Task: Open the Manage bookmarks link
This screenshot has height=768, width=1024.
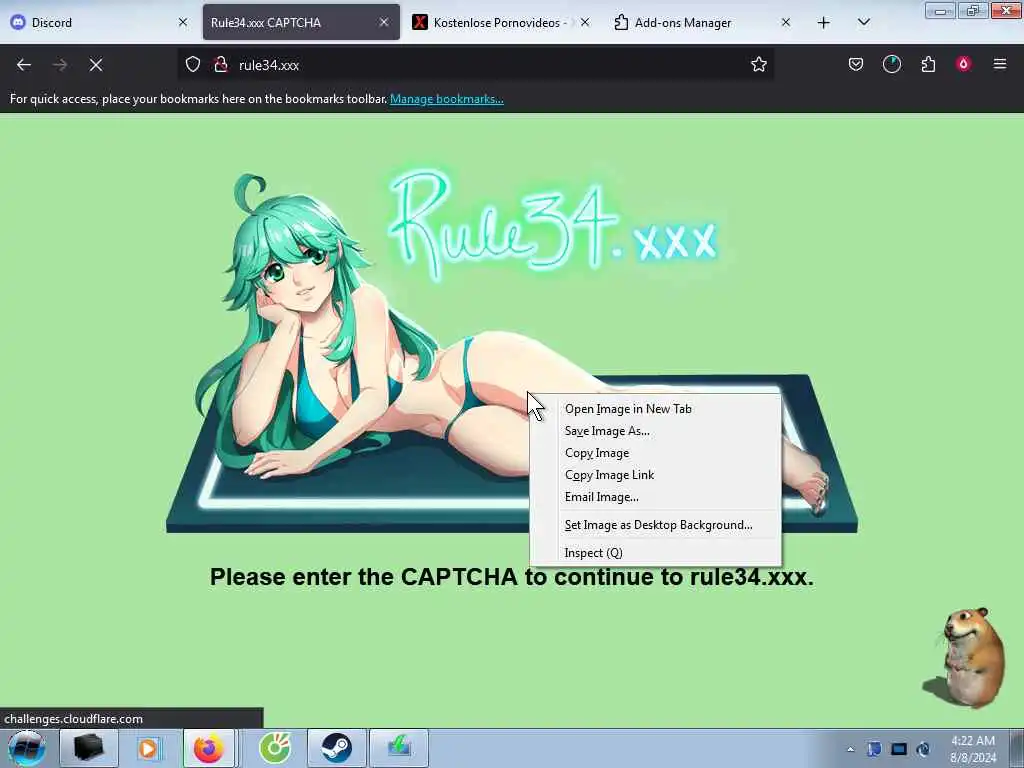Action: pyautogui.click(x=447, y=99)
